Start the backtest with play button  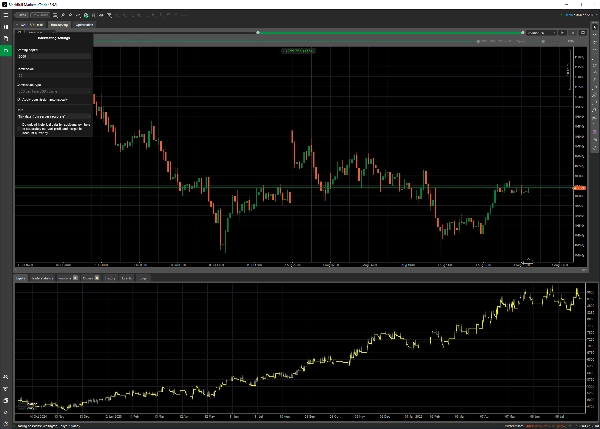(x=562, y=33)
